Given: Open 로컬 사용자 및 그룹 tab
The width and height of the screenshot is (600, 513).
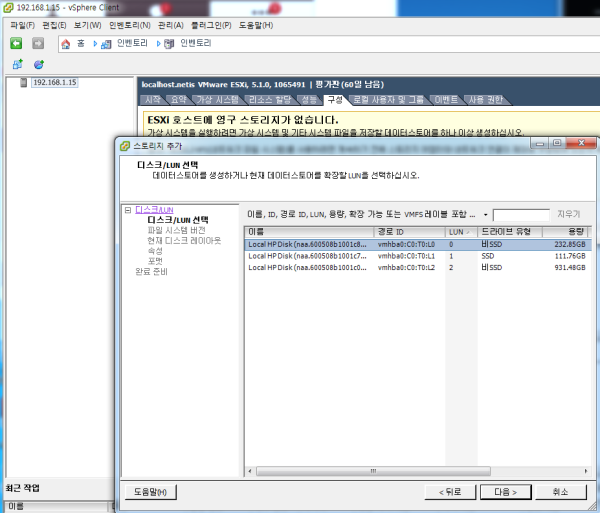Looking at the screenshot, I should point(388,100).
